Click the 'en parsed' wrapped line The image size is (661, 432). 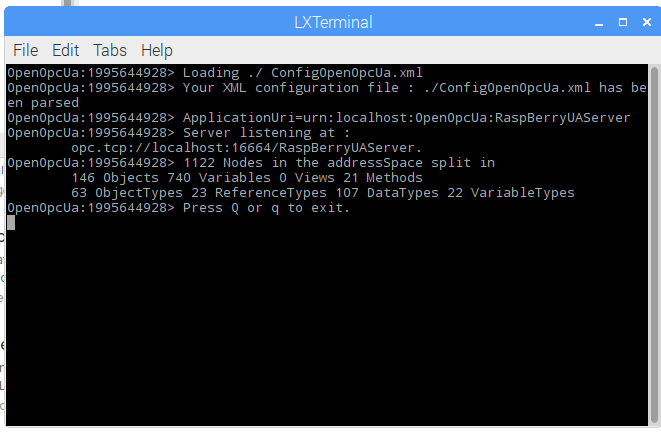coord(43,103)
